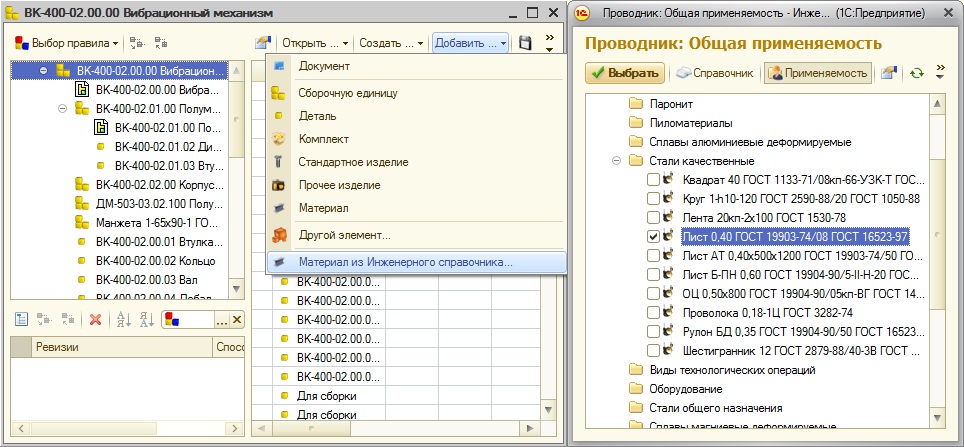Click the save diskette icon in the toolbar
Image resolution: width=964 pixels, height=447 pixels.
tap(525, 43)
